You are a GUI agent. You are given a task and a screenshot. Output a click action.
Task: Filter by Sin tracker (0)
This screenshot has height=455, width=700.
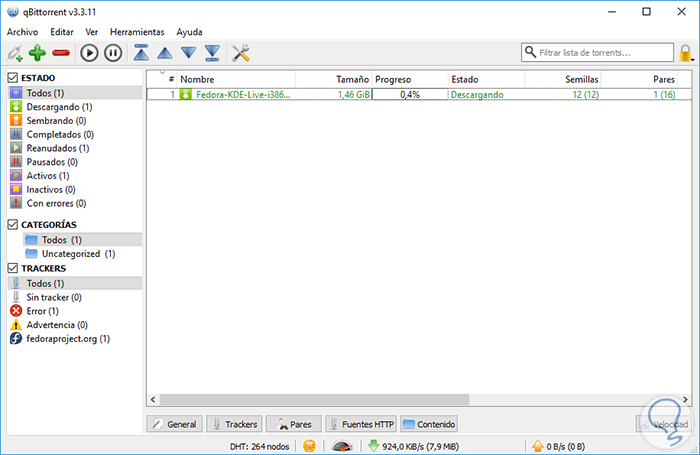tap(75, 297)
